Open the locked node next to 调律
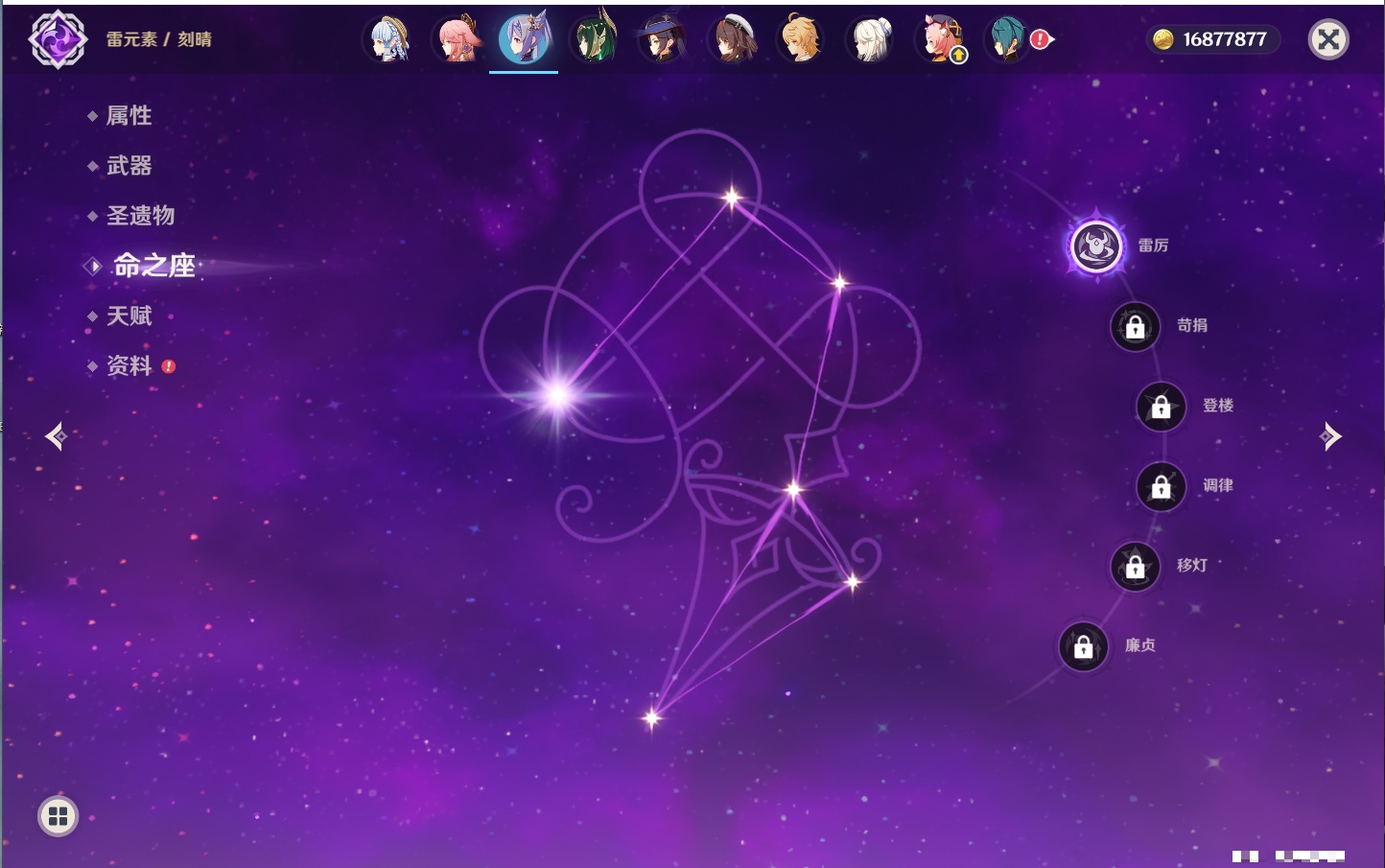The width and height of the screenshot is (1385, 868). (x=1162, y=487)
